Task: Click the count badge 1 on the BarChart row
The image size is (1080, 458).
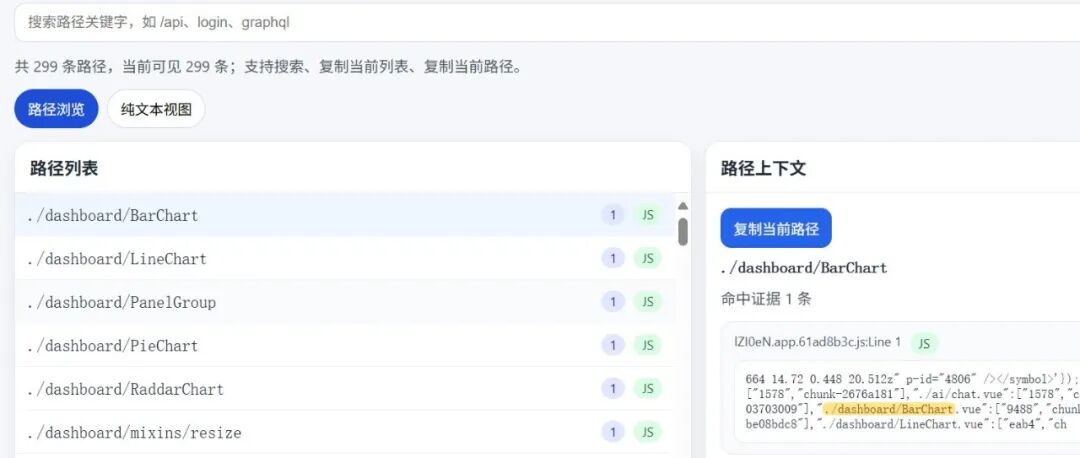Action: tap(612, 215)
